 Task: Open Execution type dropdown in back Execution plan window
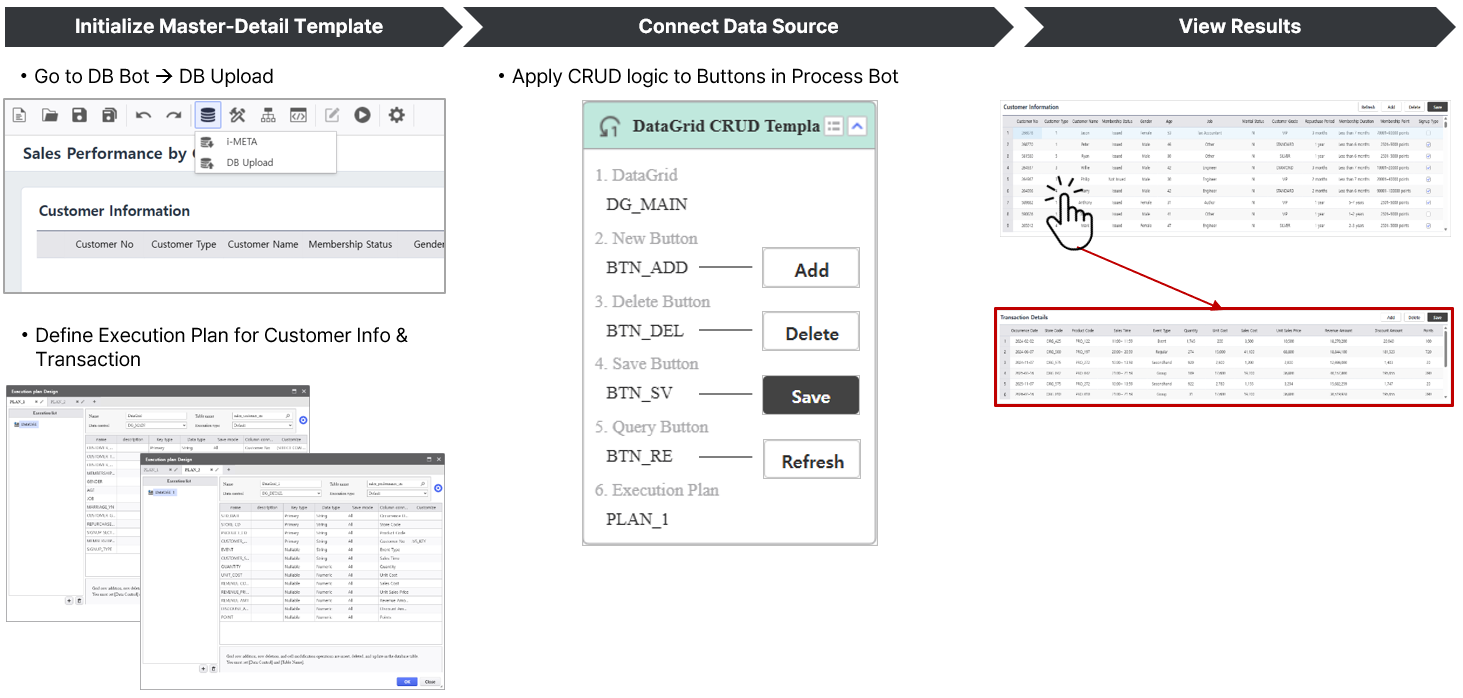click(x=262, y=425)
